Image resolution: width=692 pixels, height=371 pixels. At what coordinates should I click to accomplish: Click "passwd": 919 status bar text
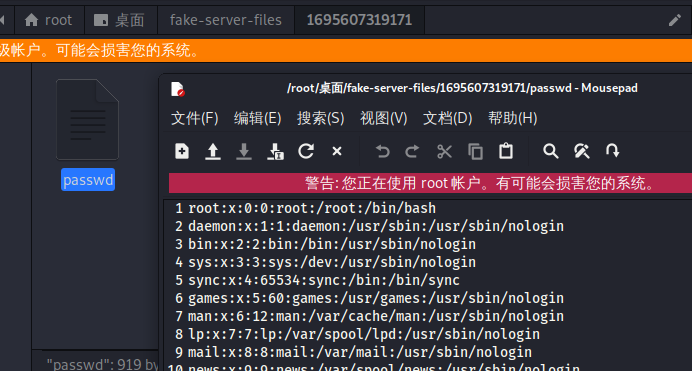click(102, 364)
